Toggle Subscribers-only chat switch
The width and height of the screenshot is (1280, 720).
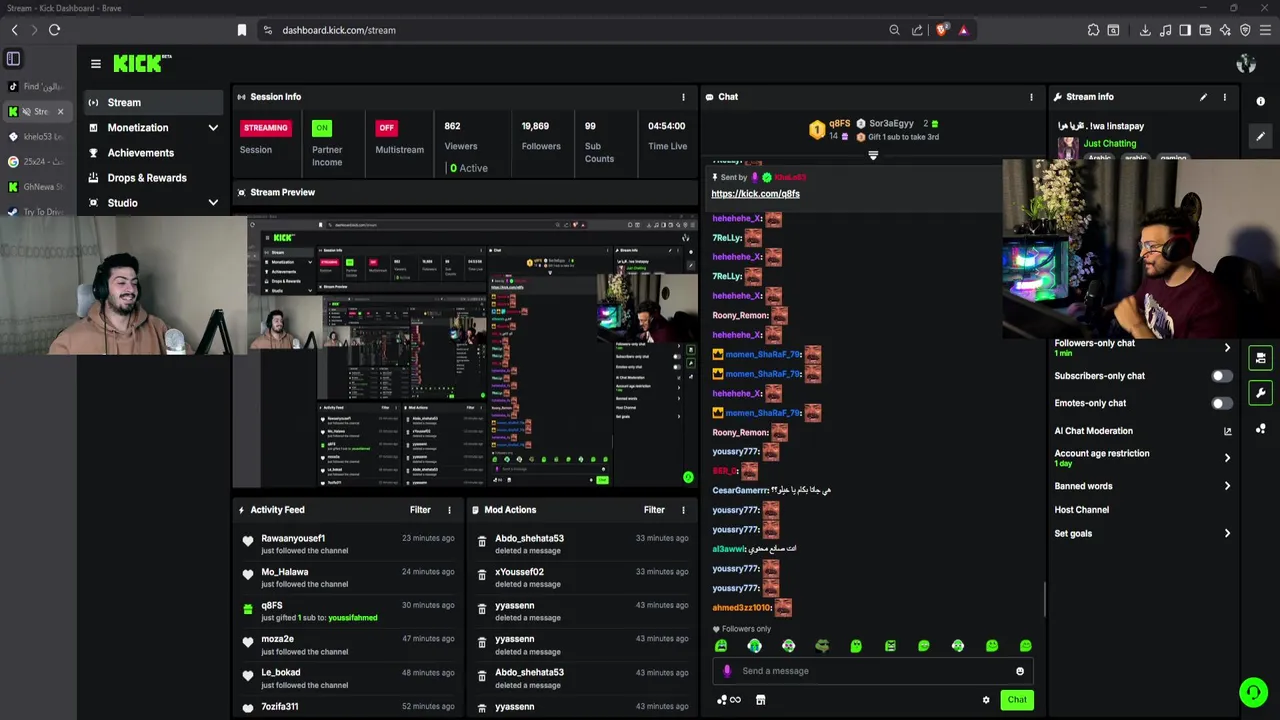pos(1222,376)
